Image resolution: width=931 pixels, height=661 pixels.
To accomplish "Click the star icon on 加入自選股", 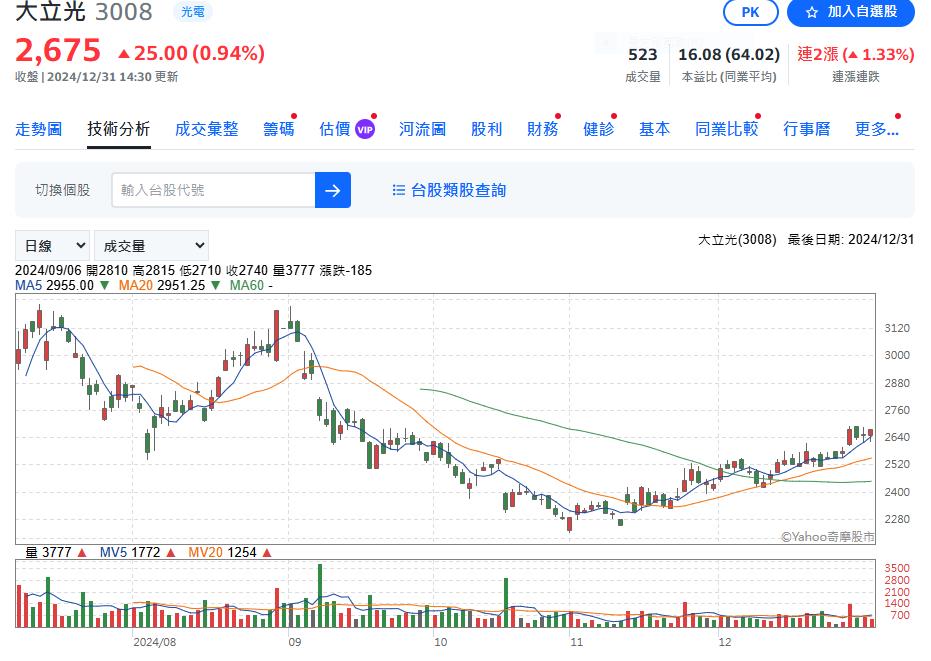I will pos(812,12).
